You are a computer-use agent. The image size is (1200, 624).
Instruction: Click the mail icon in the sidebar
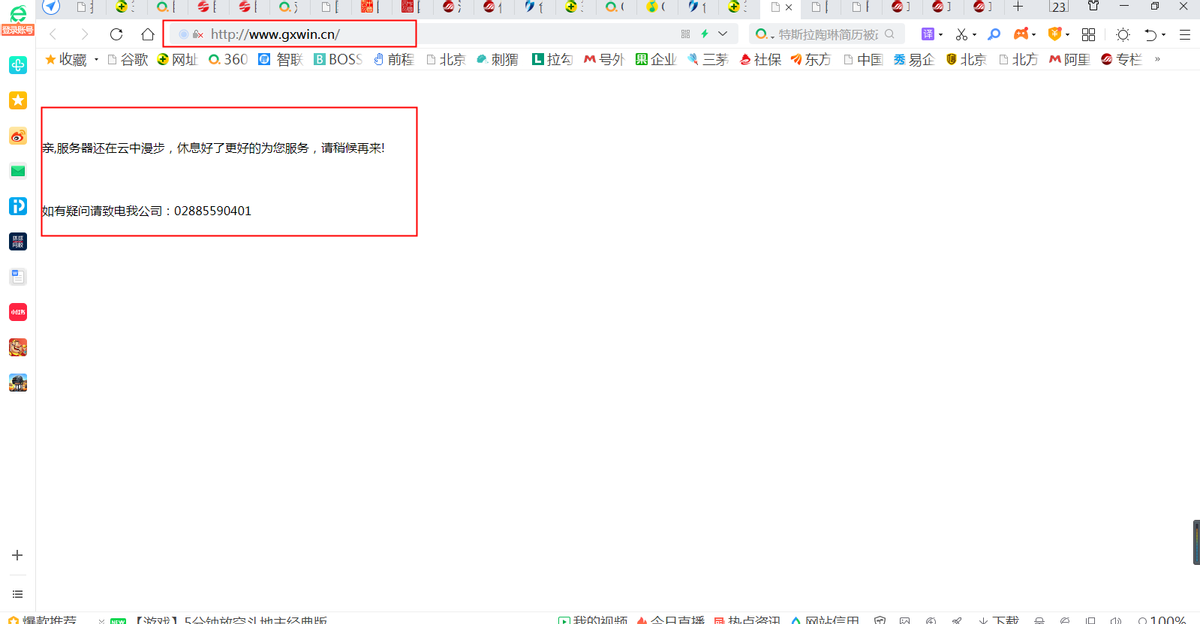tap(17, 171)
